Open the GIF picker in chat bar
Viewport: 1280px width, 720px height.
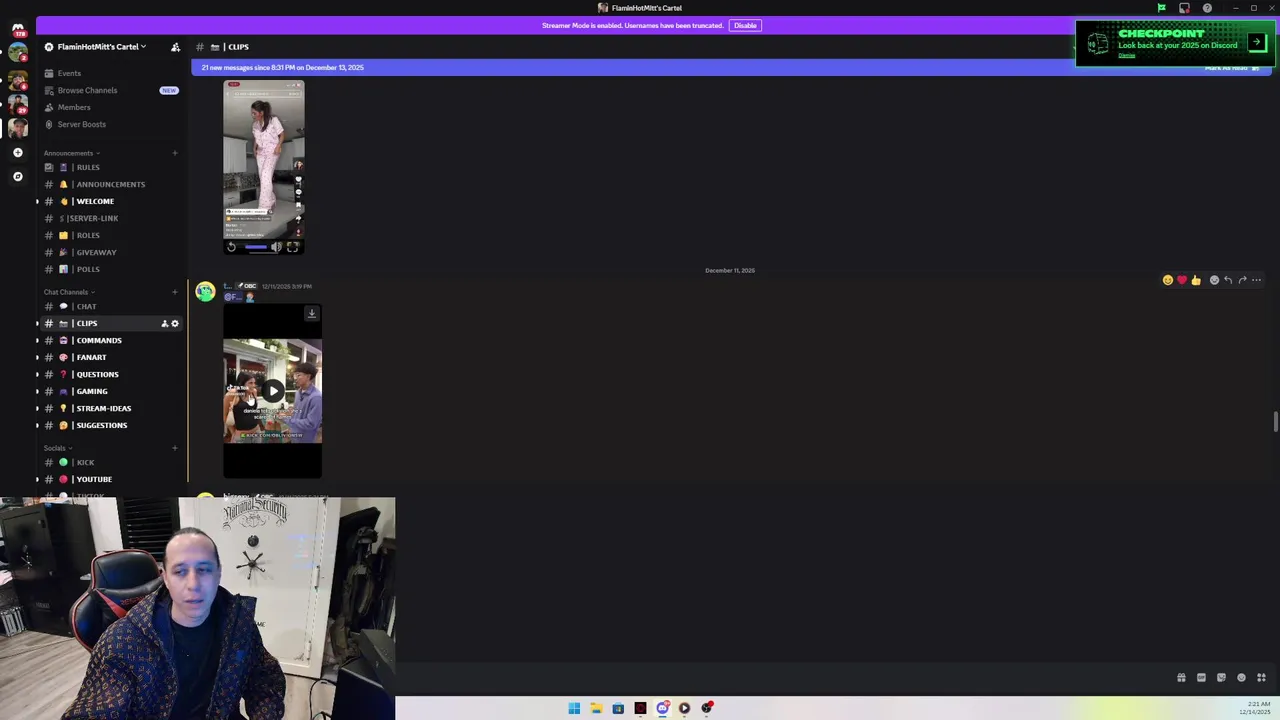1201,677
